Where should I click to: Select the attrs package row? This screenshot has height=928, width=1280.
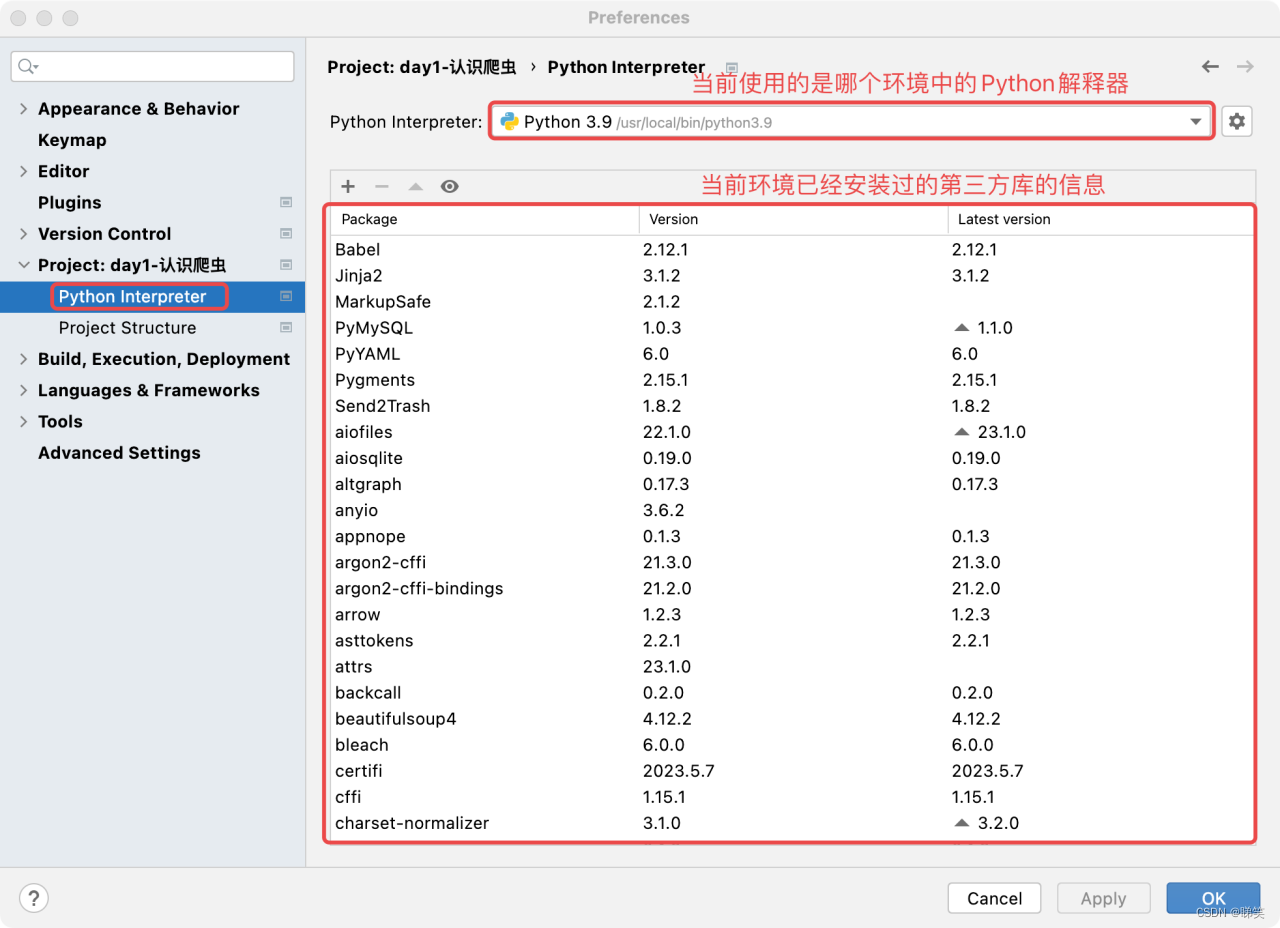click(x=792, y=666)
